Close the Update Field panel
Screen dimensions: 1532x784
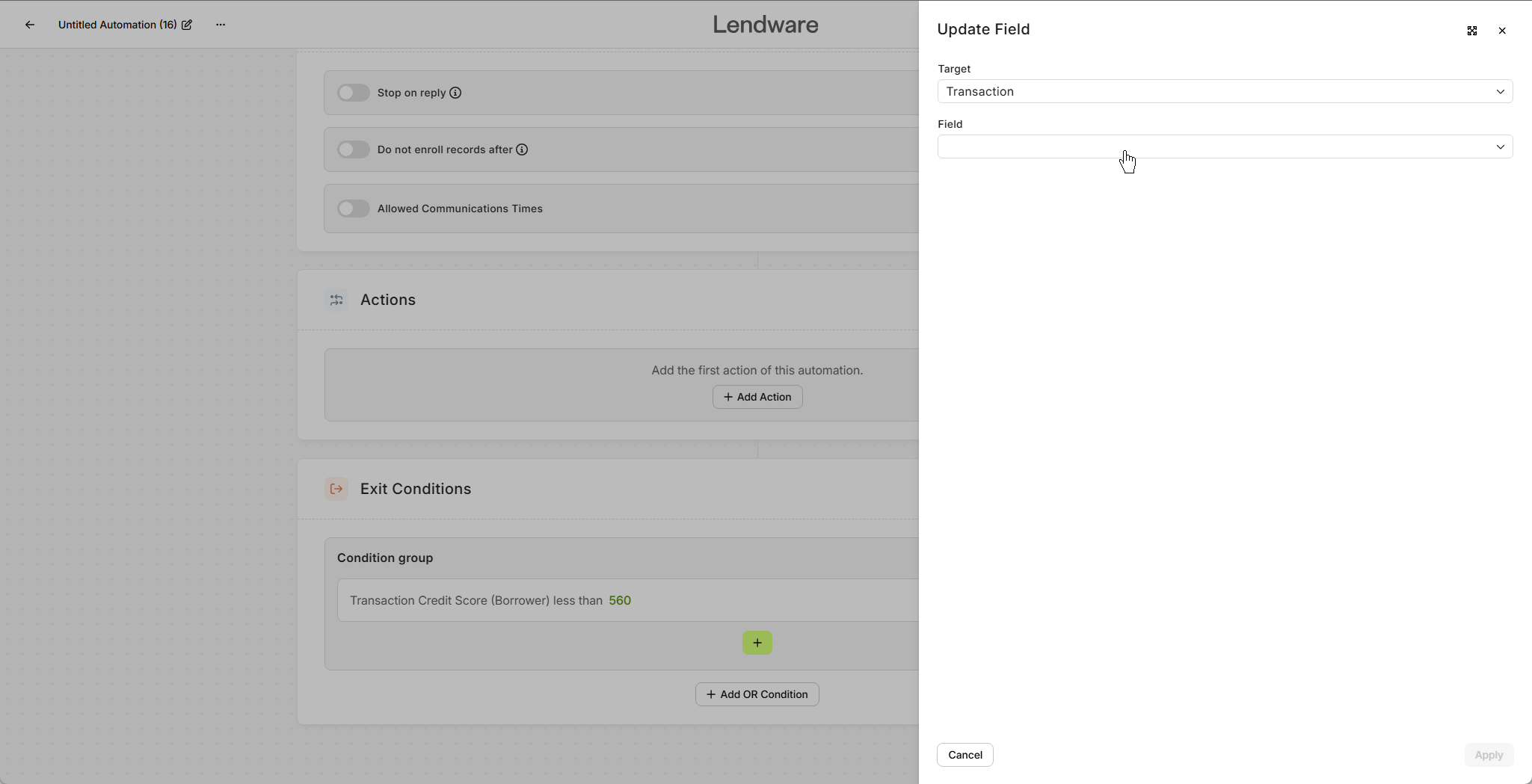(1502, 31)
